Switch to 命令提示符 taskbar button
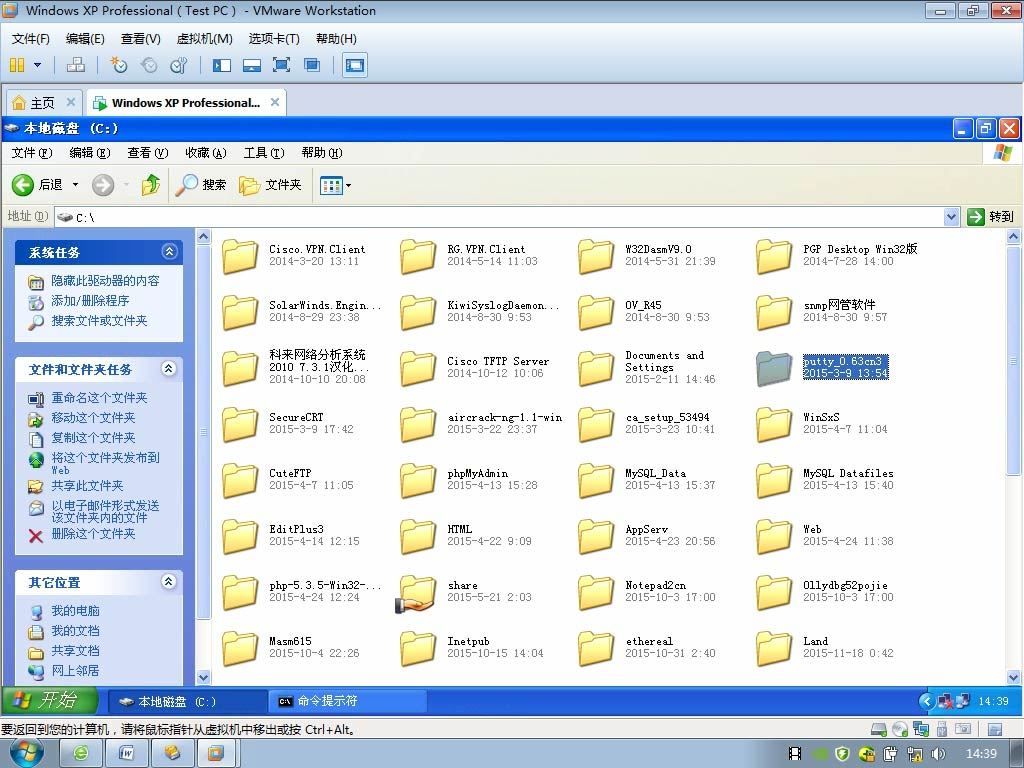 click(x=347, y=701)
